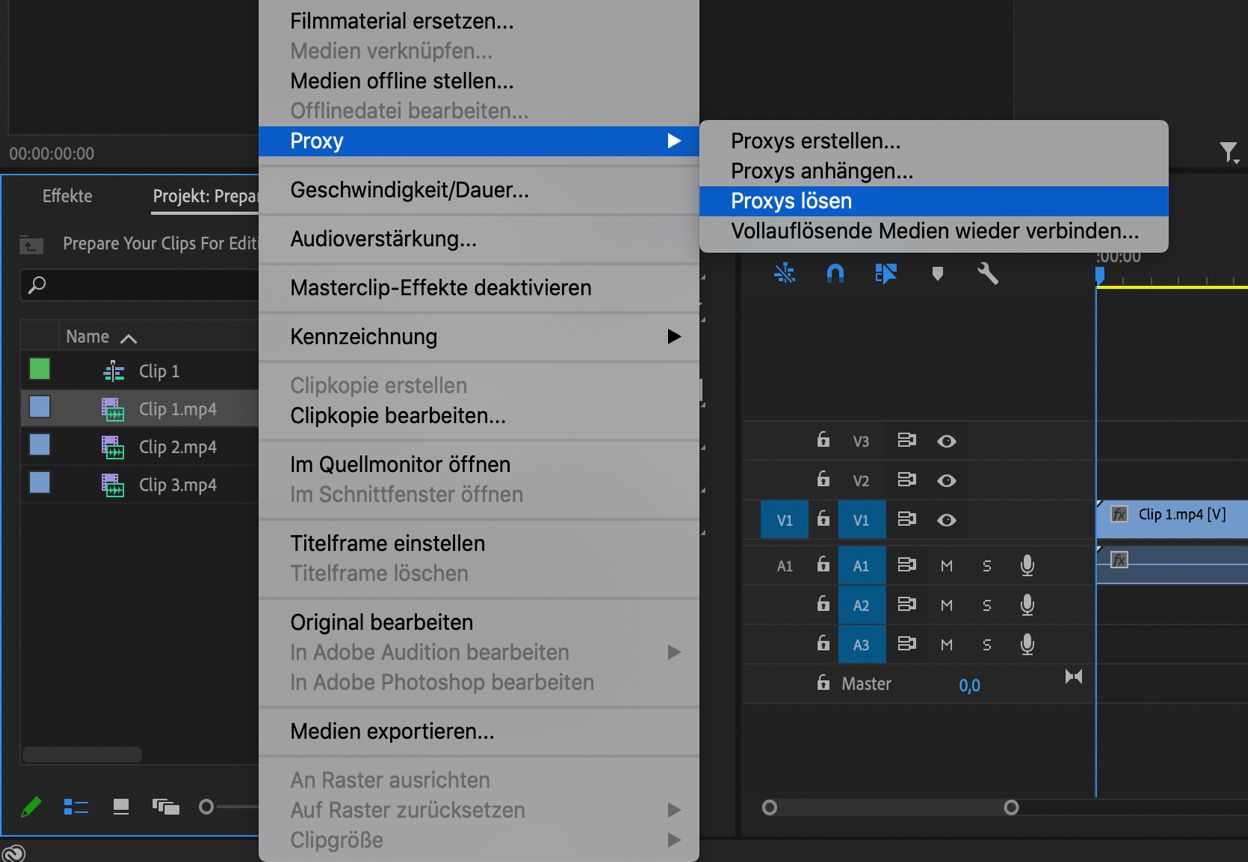Mute the A1 audio track
1248x862 pixels.
(946, 566)
